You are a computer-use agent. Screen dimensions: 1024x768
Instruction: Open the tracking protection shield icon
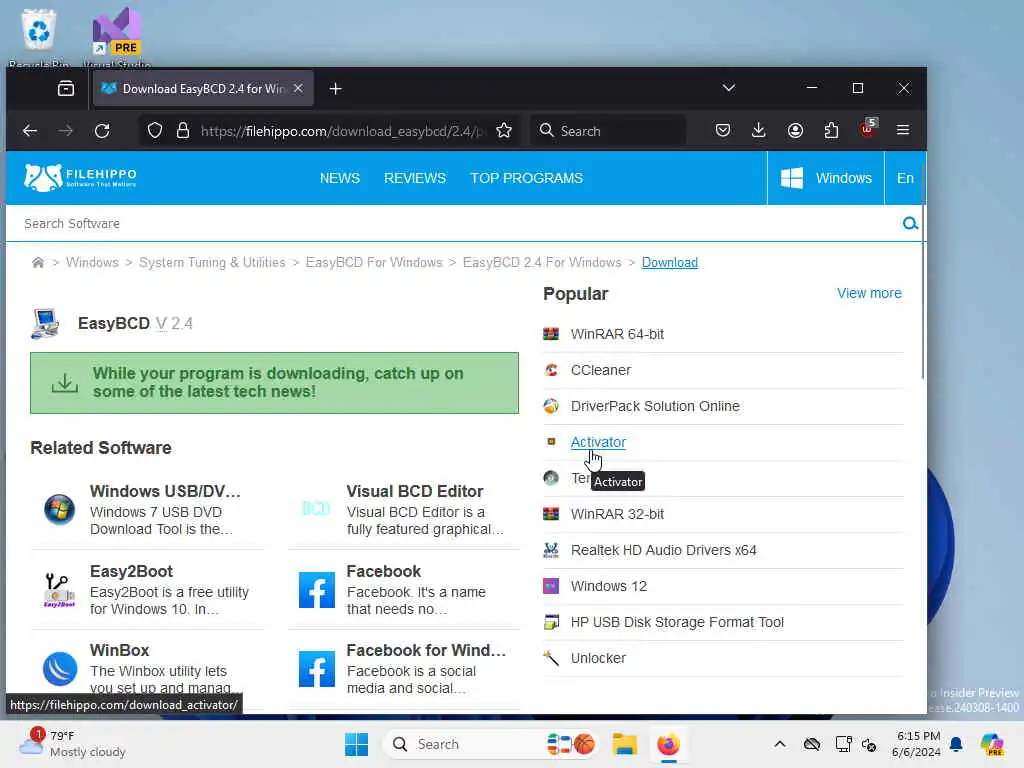[155, 131]
